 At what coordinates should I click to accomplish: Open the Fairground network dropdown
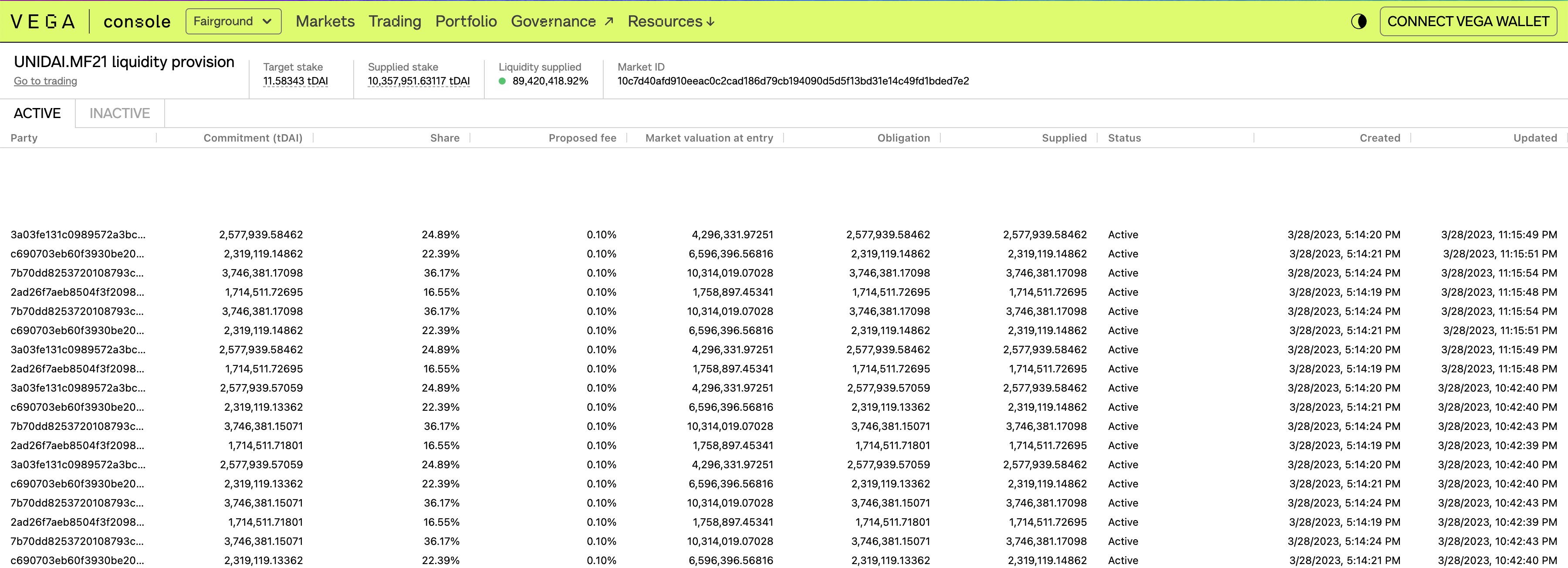[x=233, y=21]
